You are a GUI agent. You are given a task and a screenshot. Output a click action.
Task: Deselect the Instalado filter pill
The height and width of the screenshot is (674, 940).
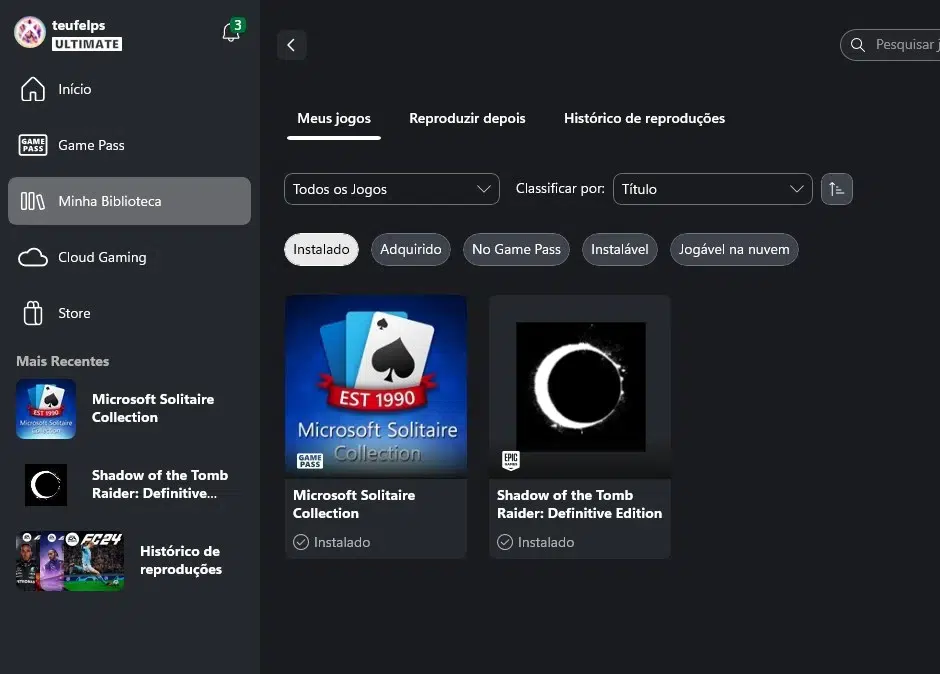321,249
